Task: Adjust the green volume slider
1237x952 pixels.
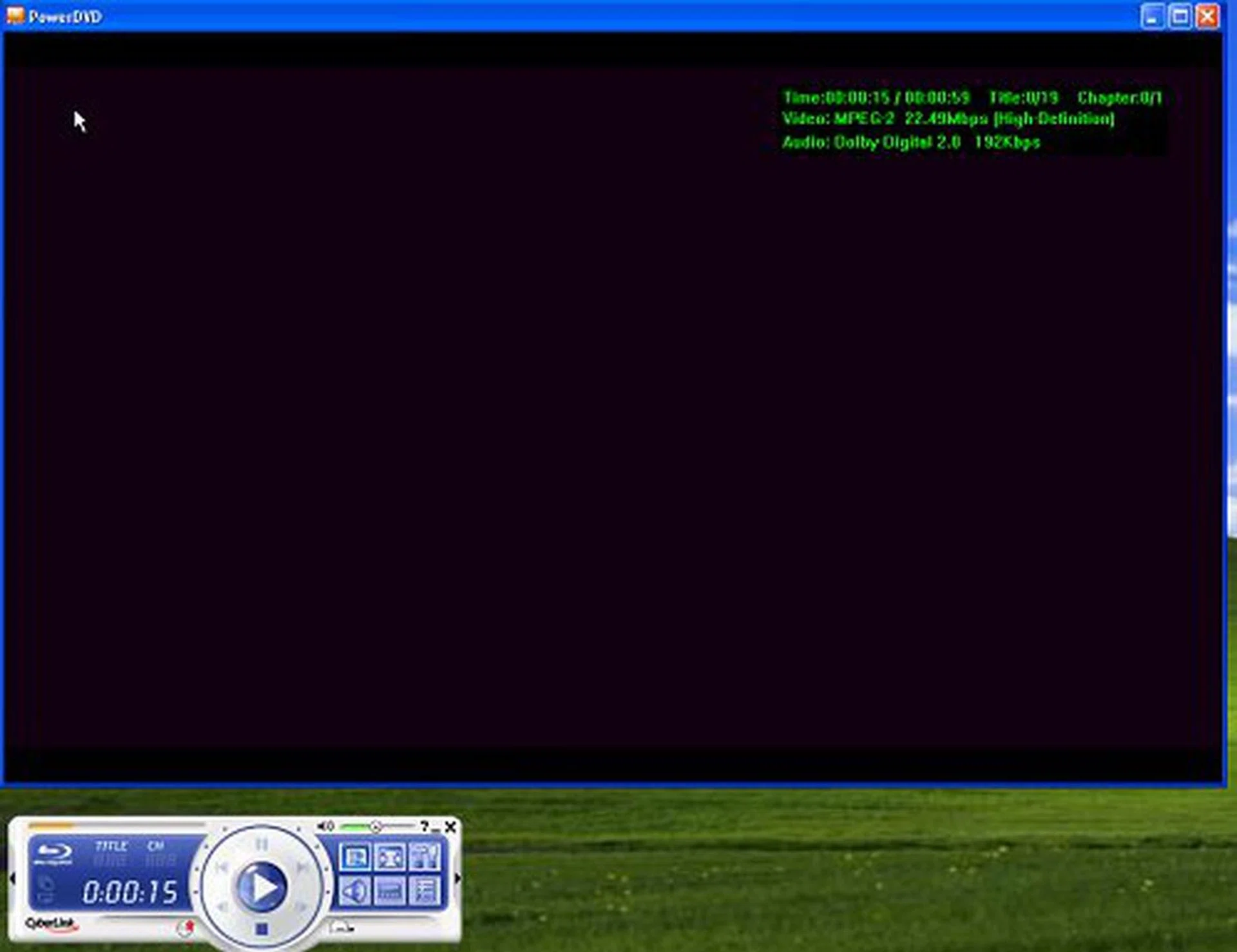Action: click(x=377, y=826)
